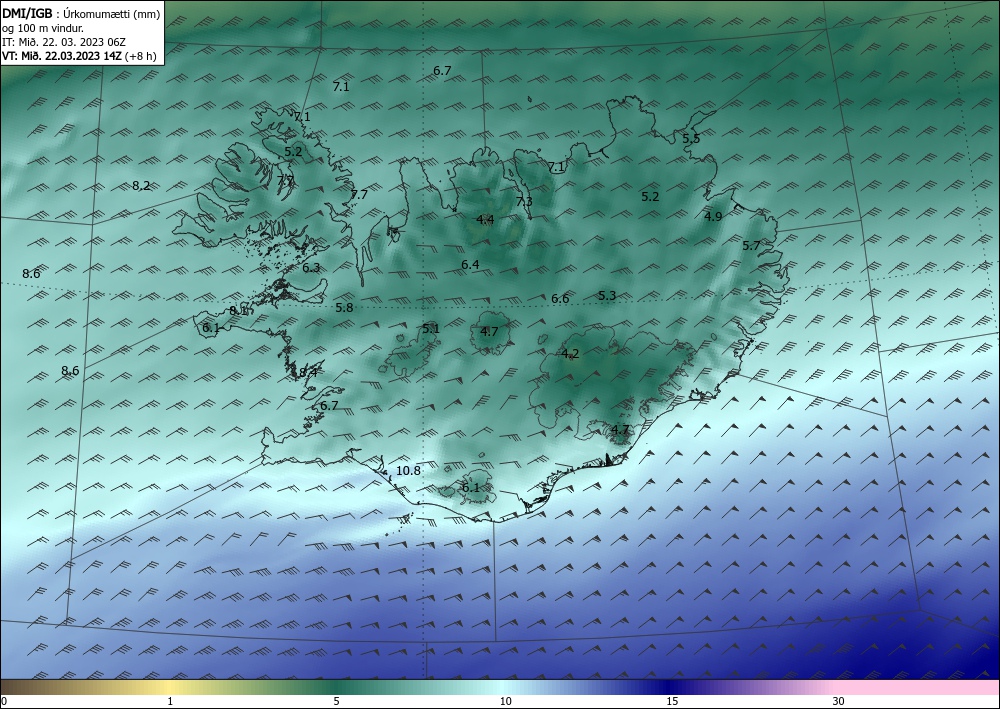Click the 8.4 value label
The width and height of the screenshot is (1000, 709).
pos(308,372)
